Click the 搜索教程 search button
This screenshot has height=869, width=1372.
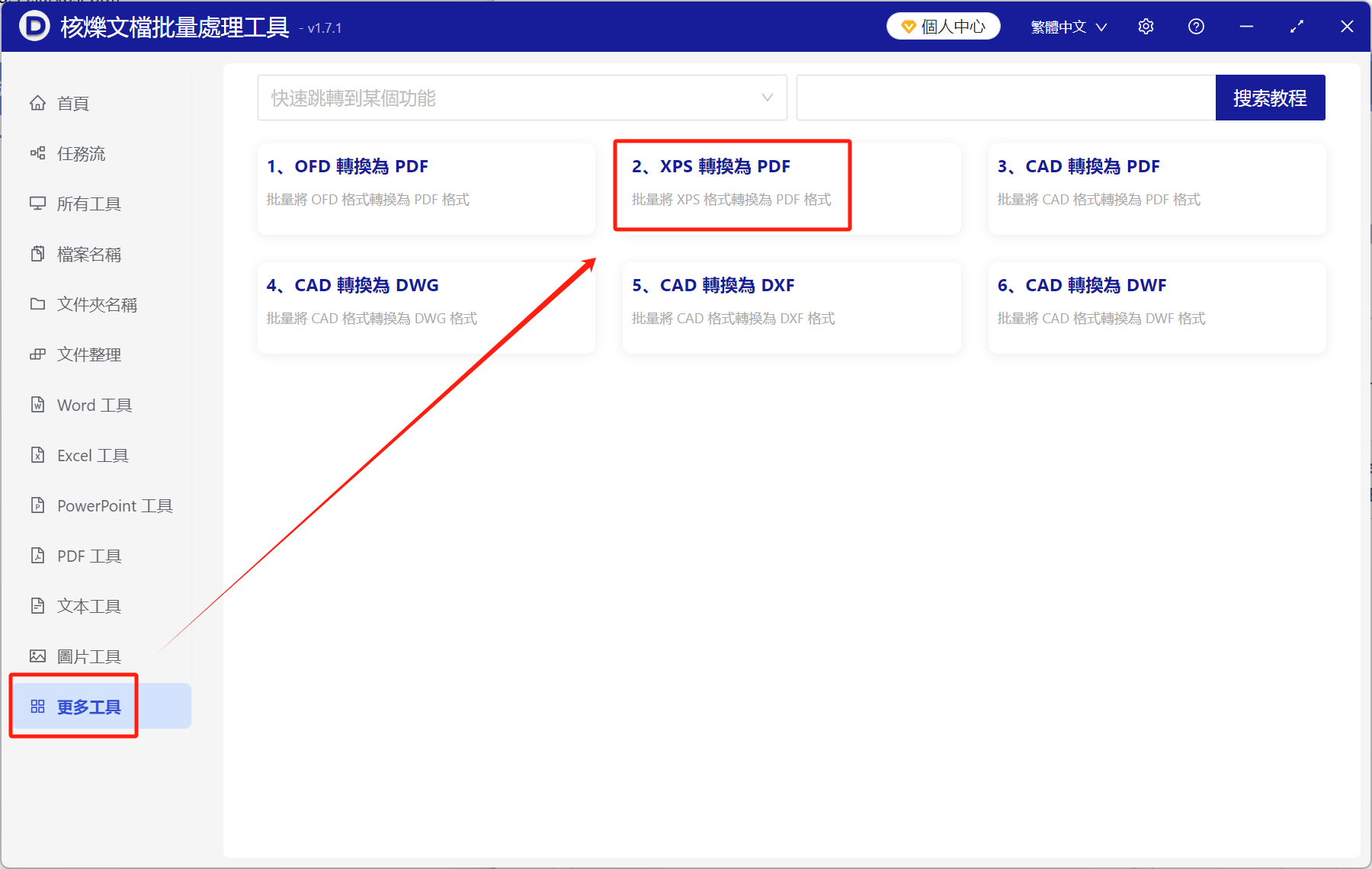(1270, 98)
